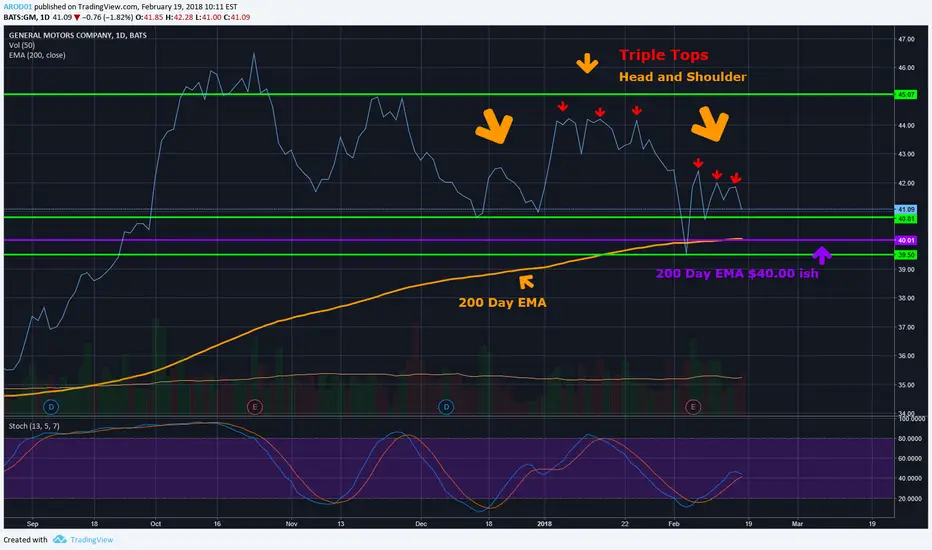Click the Stoch (13, 5, 7) legend
932x550 pixels.
click(x=34, y=426)
